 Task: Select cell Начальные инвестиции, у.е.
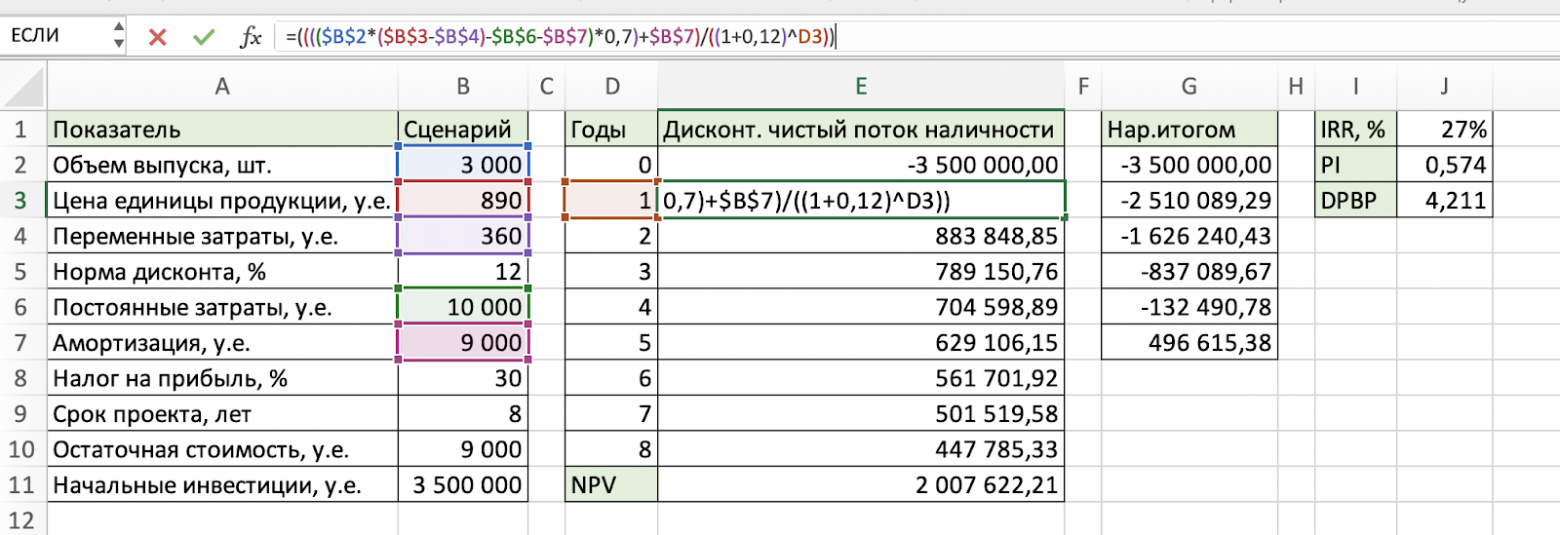point(222,486)
